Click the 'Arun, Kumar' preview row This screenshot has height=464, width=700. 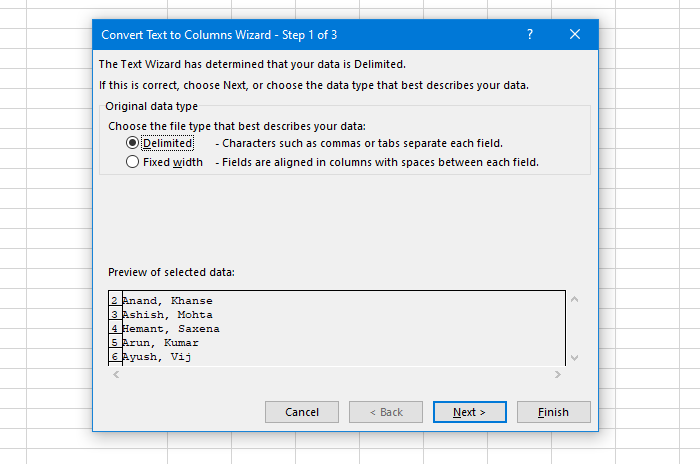164,342
